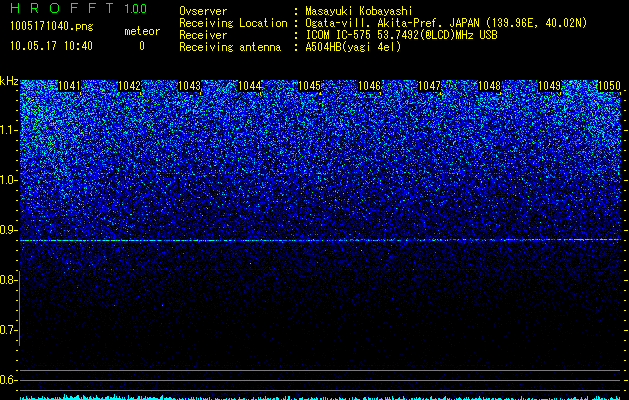
Task: Click the 1041 time marker
Action: 69,86
